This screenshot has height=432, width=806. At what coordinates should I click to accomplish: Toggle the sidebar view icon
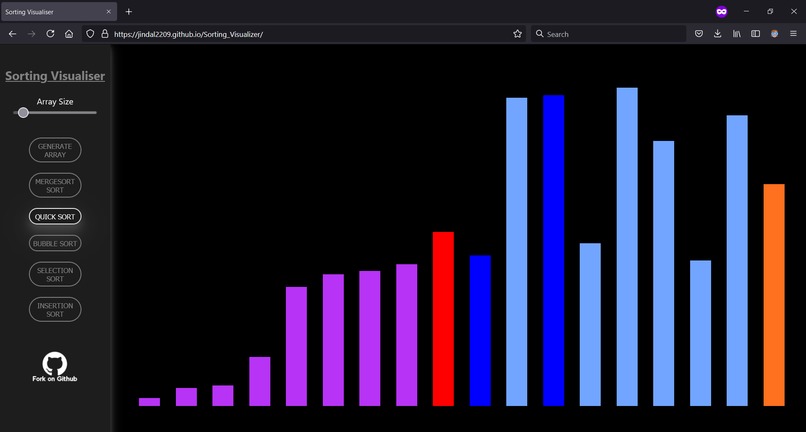(756, 34)
